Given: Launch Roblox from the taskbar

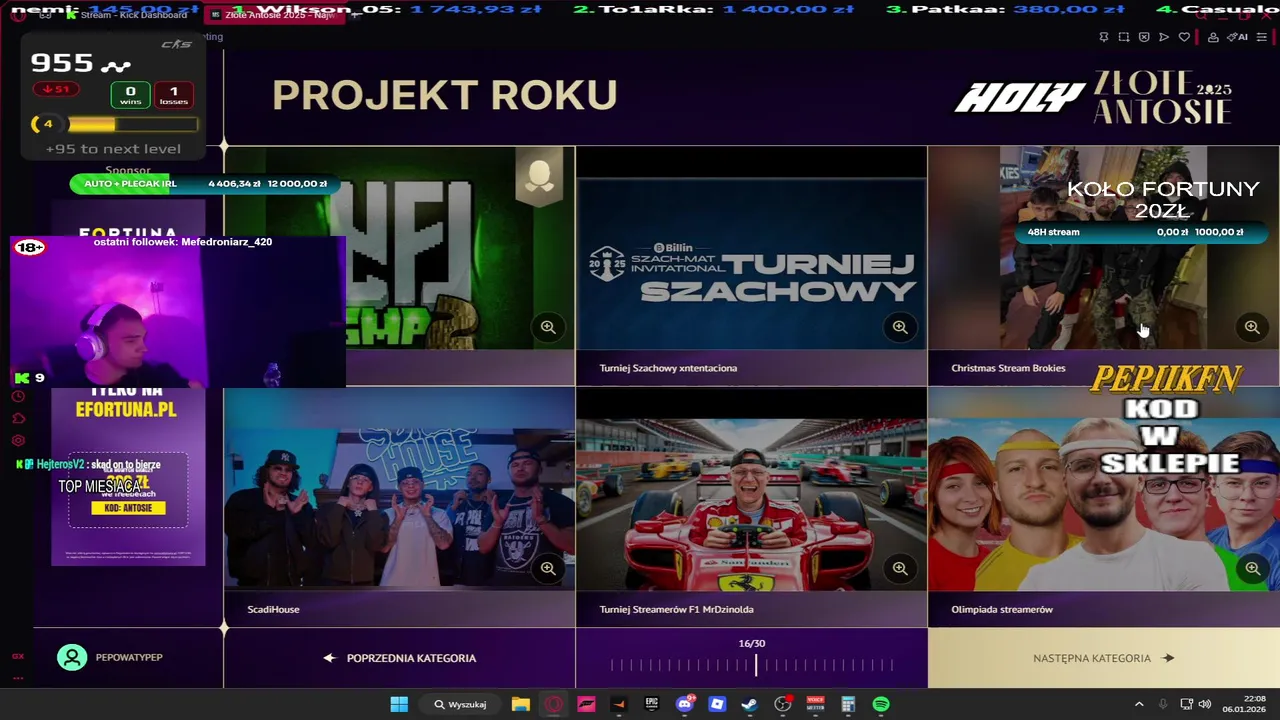Looking at the screenshot, I should coord(717,704).
